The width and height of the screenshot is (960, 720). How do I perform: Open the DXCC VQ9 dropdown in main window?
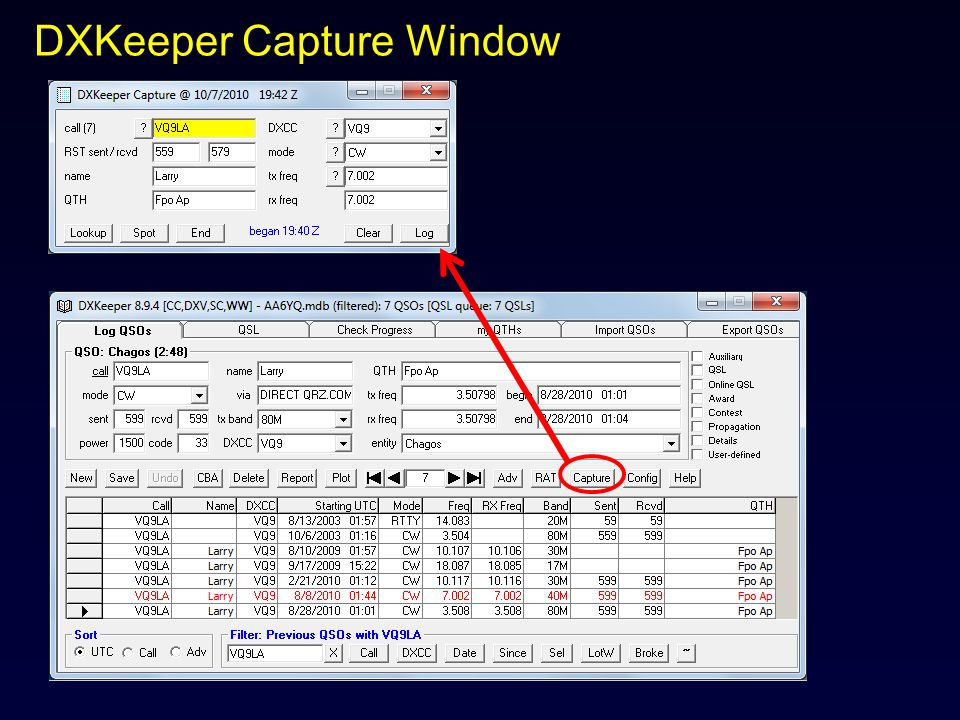(343, 443)
